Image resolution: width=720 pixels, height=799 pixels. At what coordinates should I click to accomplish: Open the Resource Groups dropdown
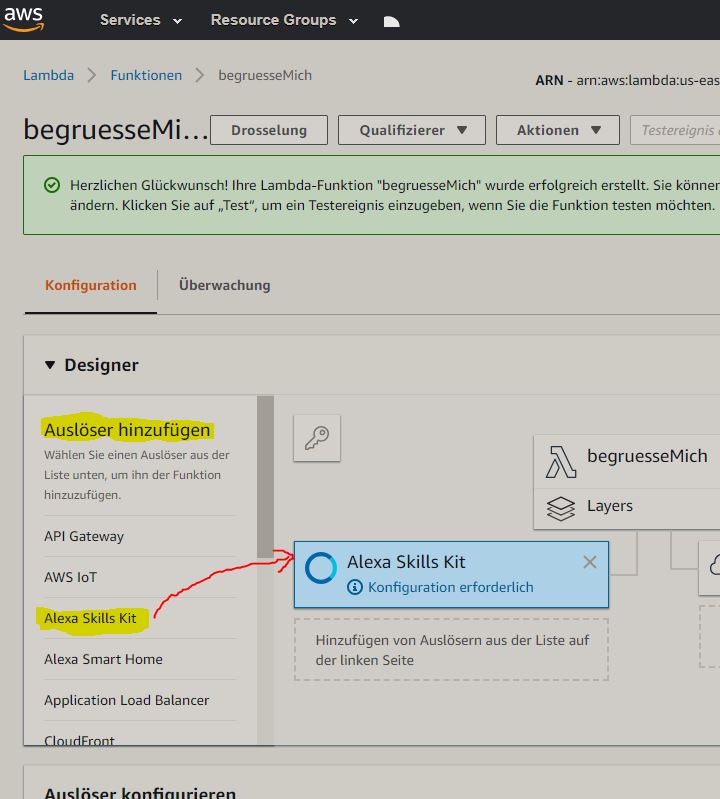coord(284,20)
